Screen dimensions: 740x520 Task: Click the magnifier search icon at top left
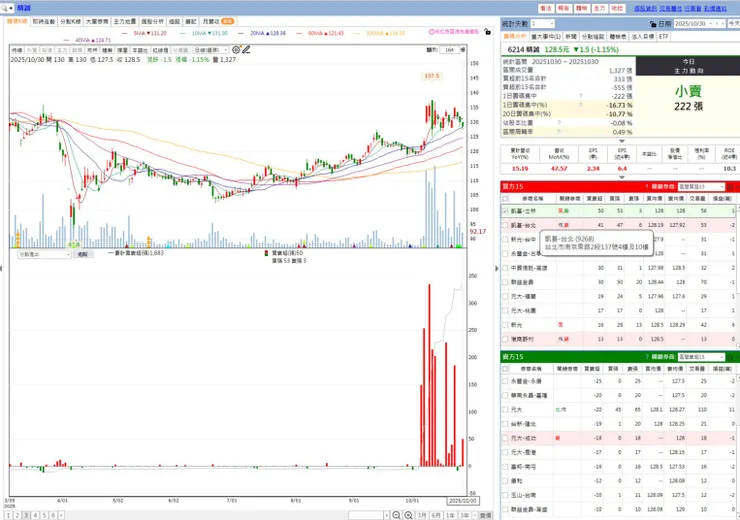click(4, 8)
